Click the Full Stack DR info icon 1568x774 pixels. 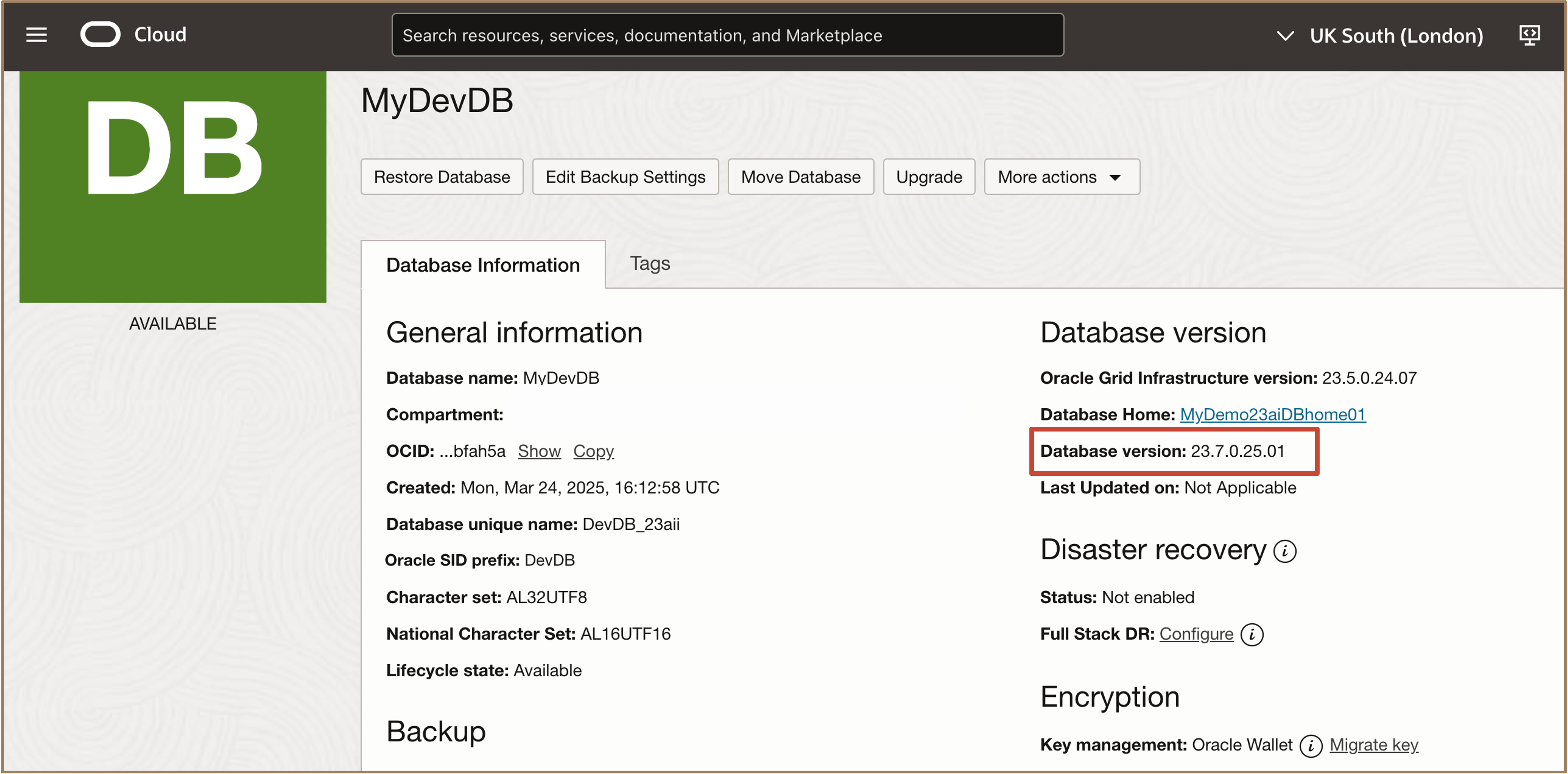pos(1252,635)
